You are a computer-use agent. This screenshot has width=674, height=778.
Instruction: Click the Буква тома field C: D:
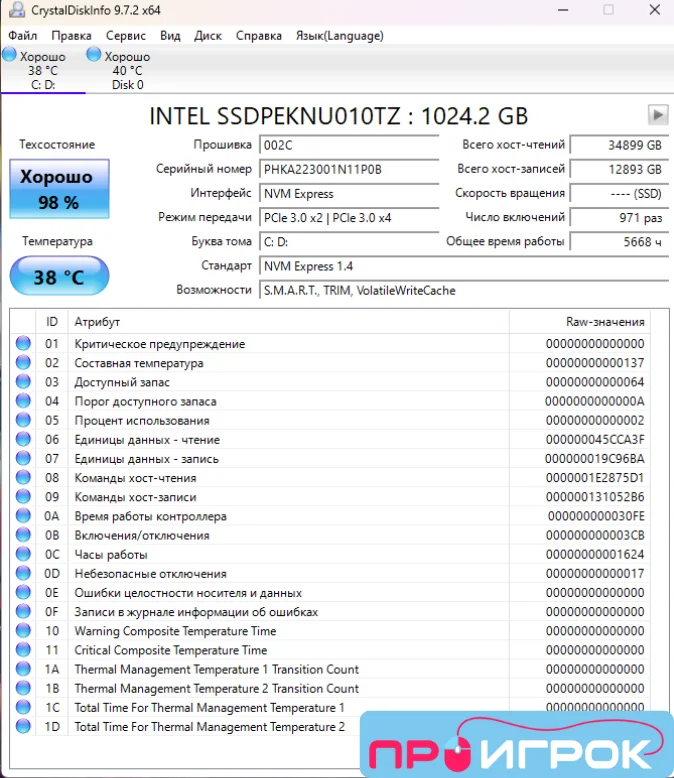(x=349, y=242)
